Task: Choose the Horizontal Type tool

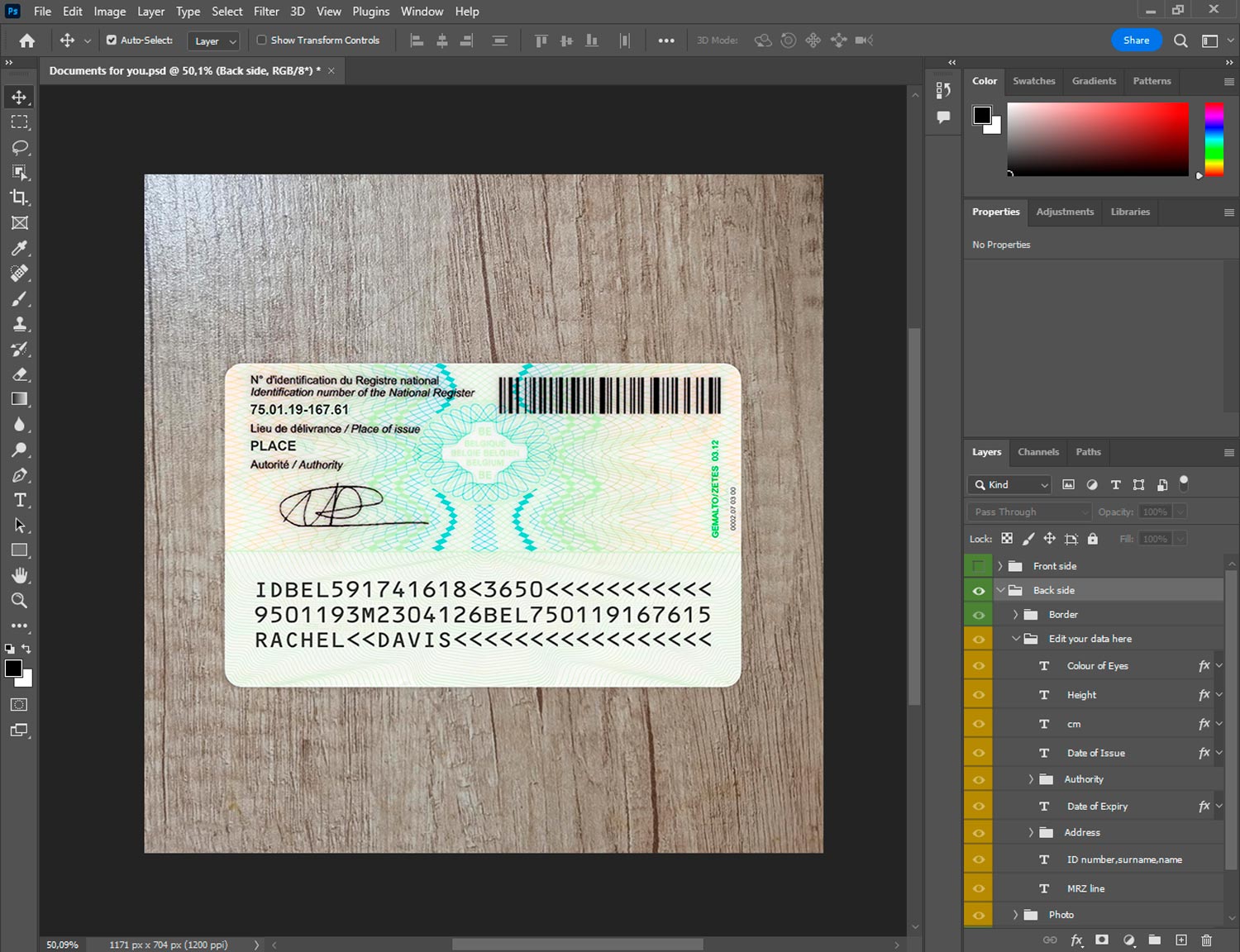Action: click(20, 500)
